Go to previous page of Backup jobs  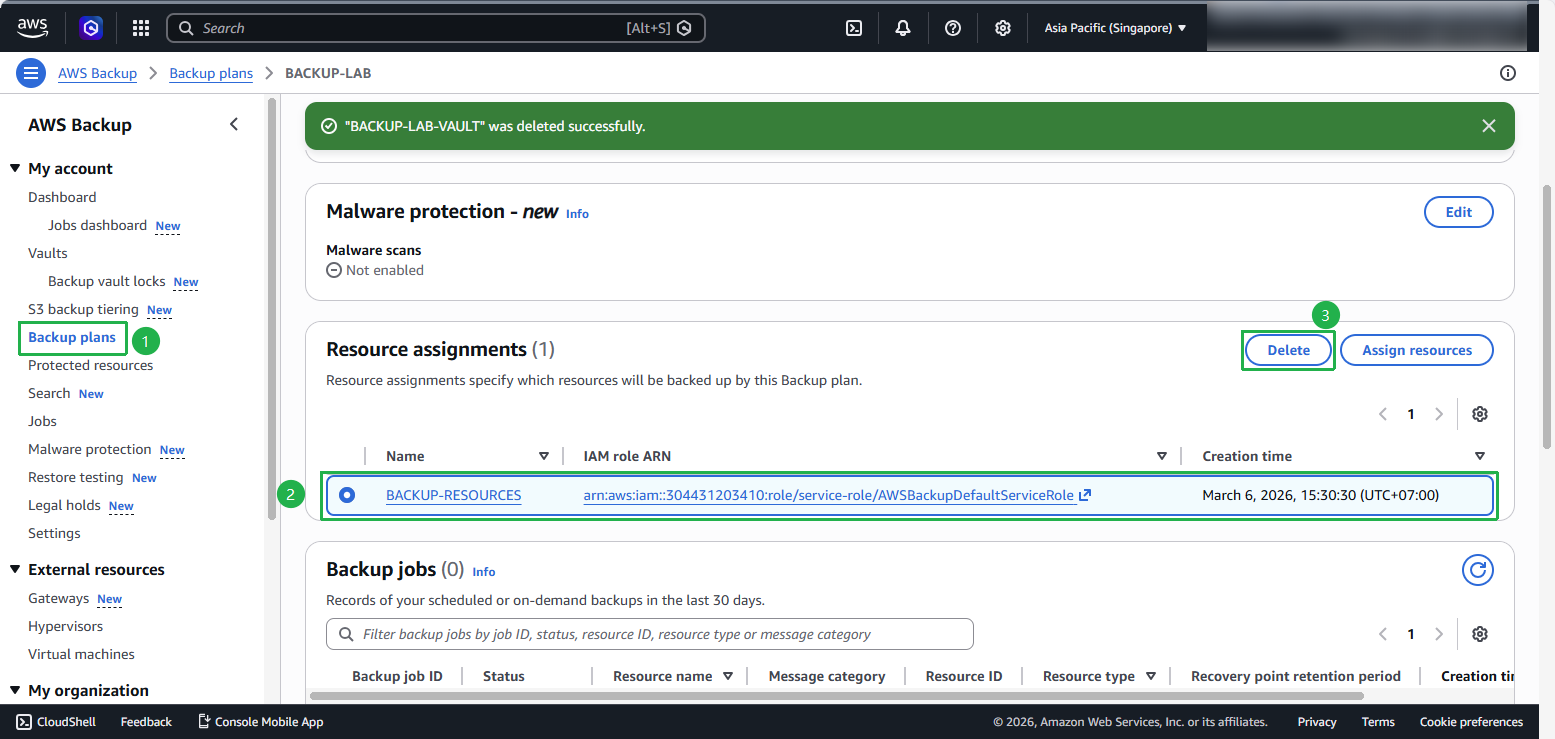click(1383, 634)
